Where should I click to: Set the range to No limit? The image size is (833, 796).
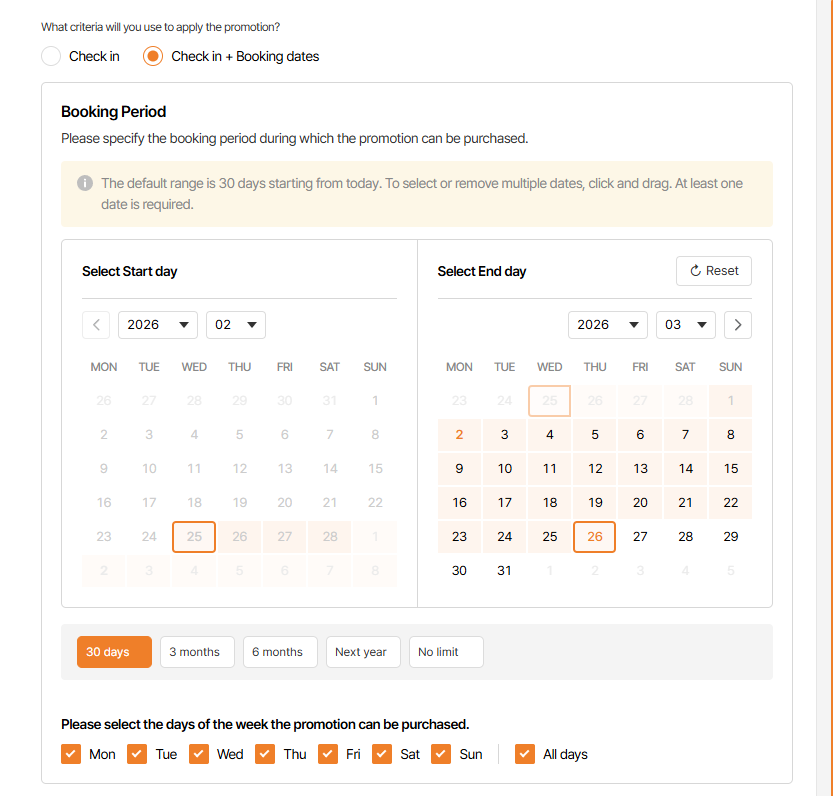pos(446,652)
